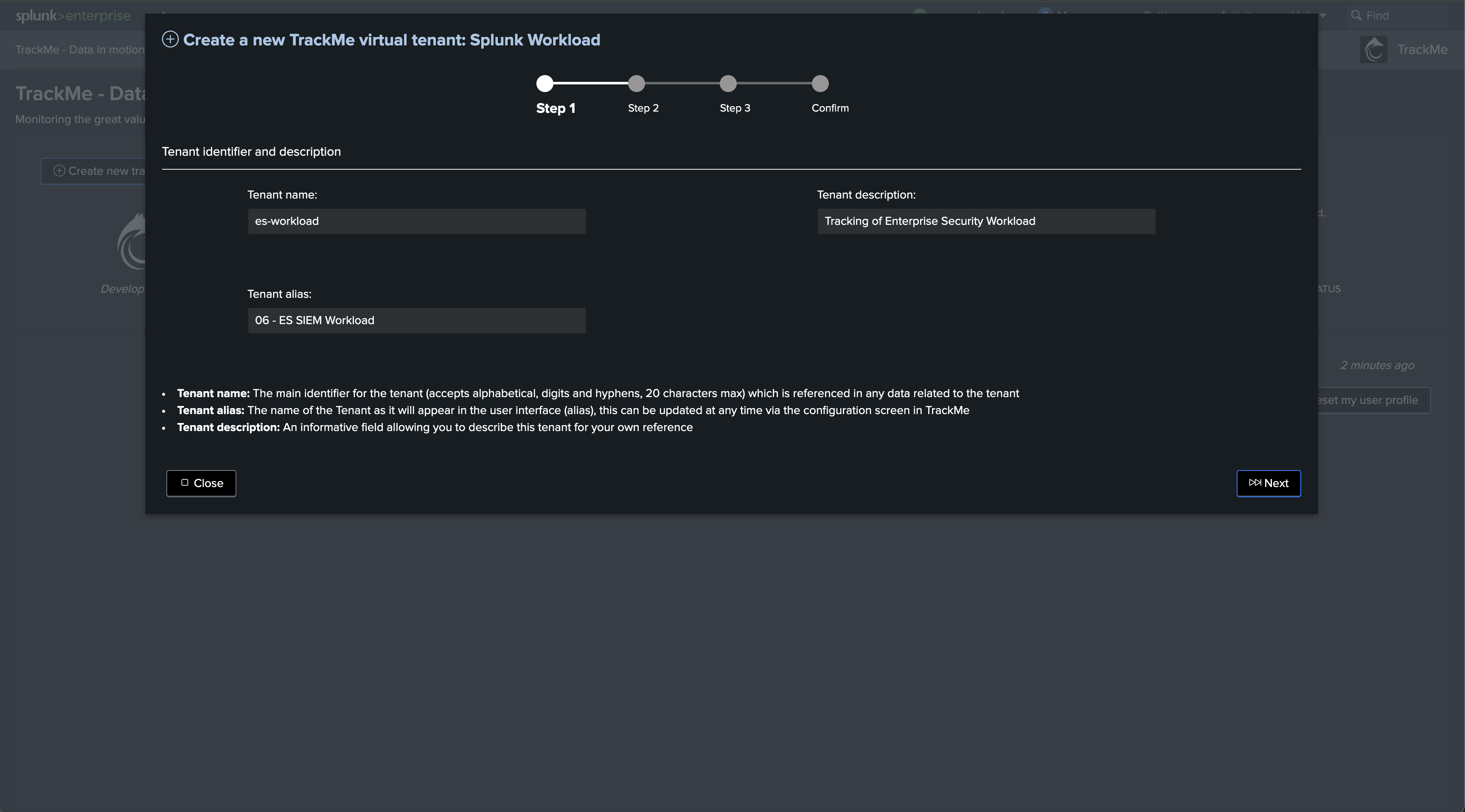This screenshot has height=812, width=1465.
Task: Click the Step 2 circle in wizard
Action: click(x=637, y=84)
